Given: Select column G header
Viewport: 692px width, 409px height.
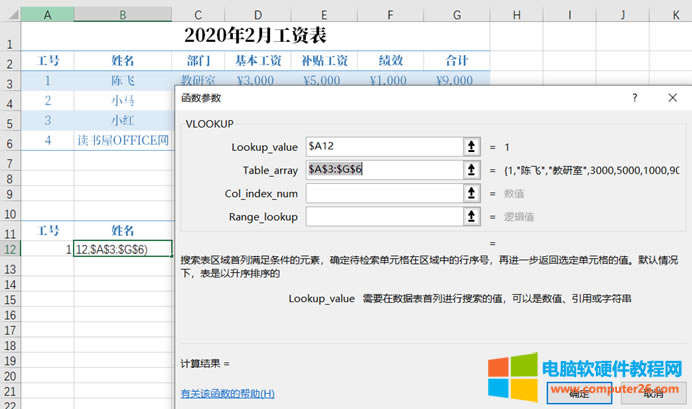Looking at the screenshot, I should (457, 15).
